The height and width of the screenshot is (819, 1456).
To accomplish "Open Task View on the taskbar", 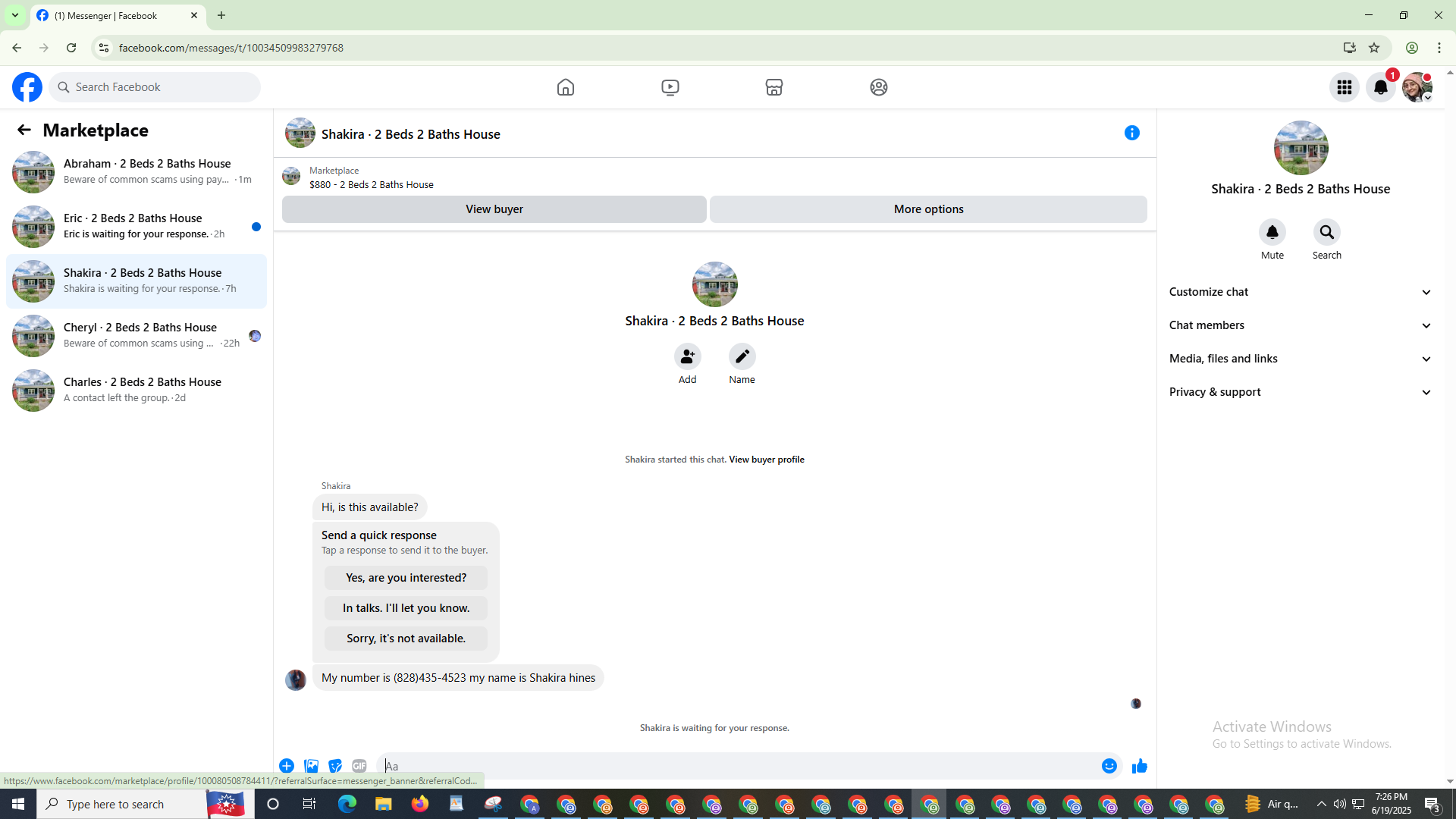I will tap(309, 804).
